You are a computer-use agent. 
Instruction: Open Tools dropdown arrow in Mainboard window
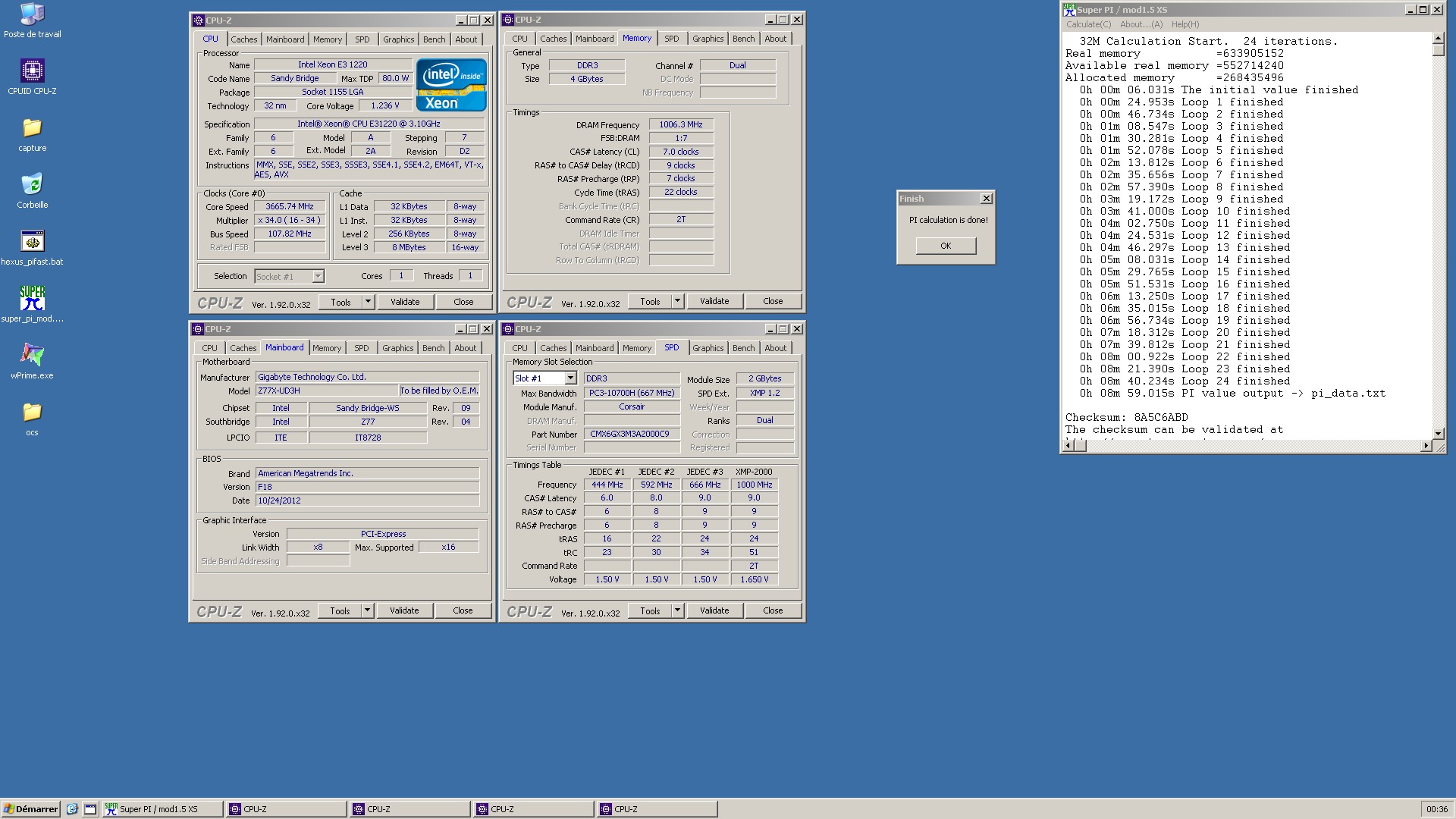coord(367,610)
